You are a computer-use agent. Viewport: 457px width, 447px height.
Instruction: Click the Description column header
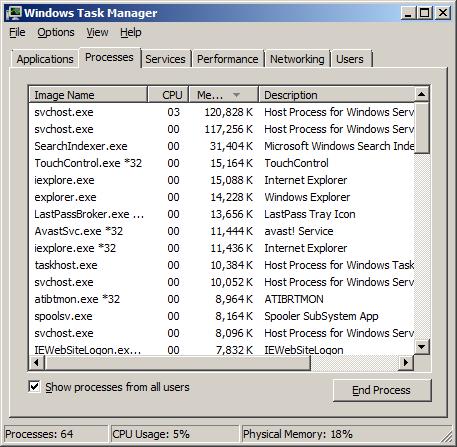(x=336, y=95)
